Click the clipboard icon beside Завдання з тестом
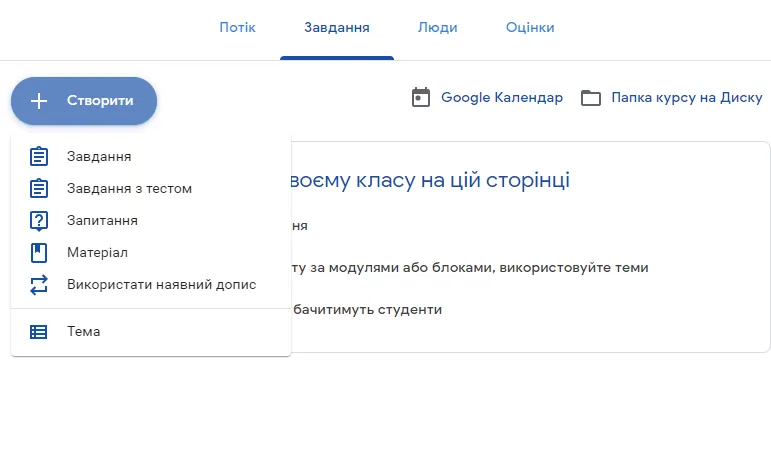Image resolution: width=771 pixels, height=450 pixels. [39, 189]
